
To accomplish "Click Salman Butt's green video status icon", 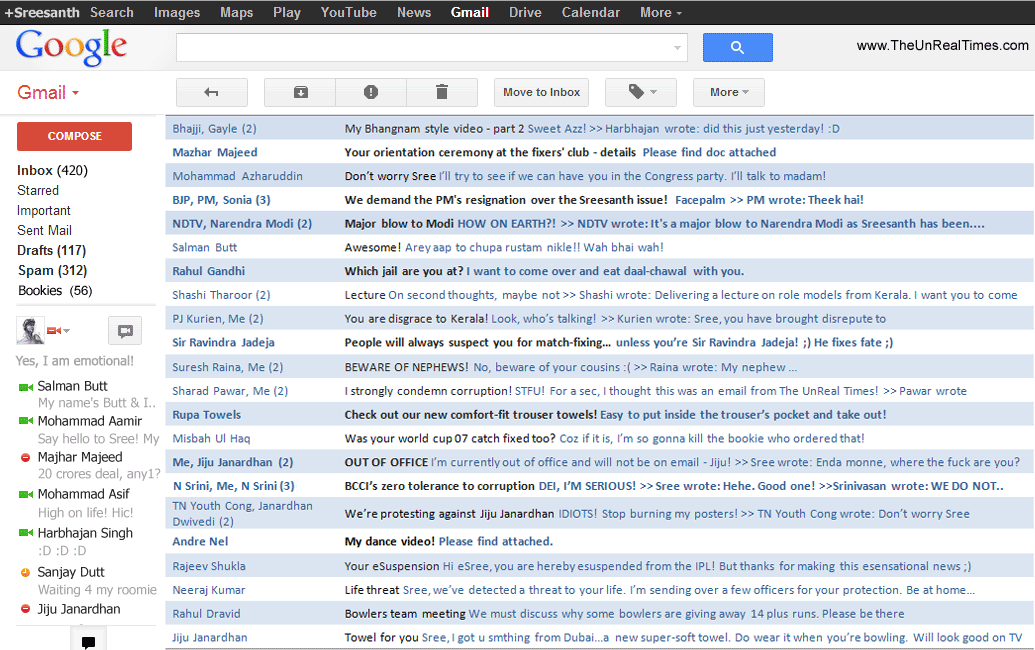I will 26,387.
